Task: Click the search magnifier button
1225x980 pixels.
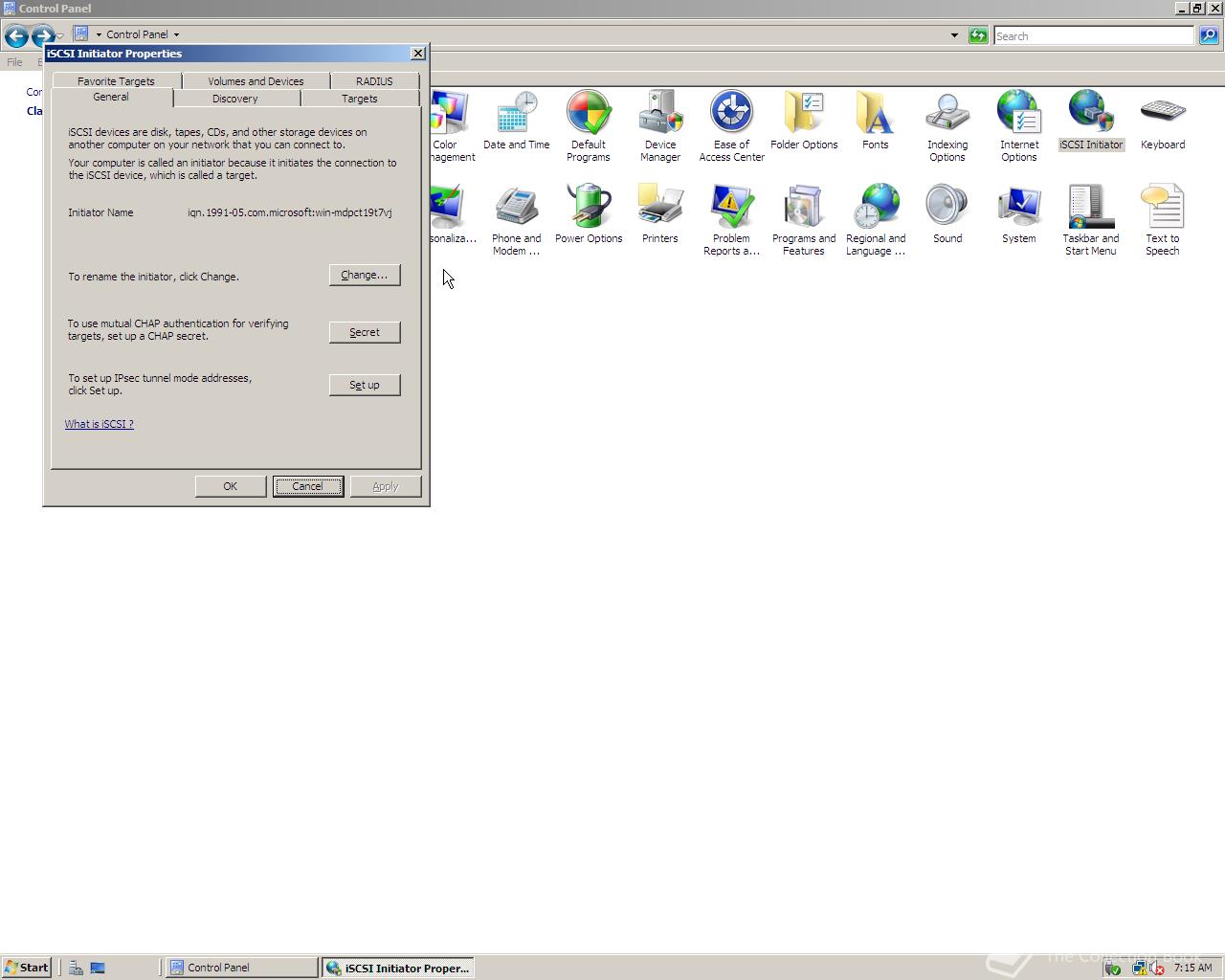Action: pos(1209,35)
